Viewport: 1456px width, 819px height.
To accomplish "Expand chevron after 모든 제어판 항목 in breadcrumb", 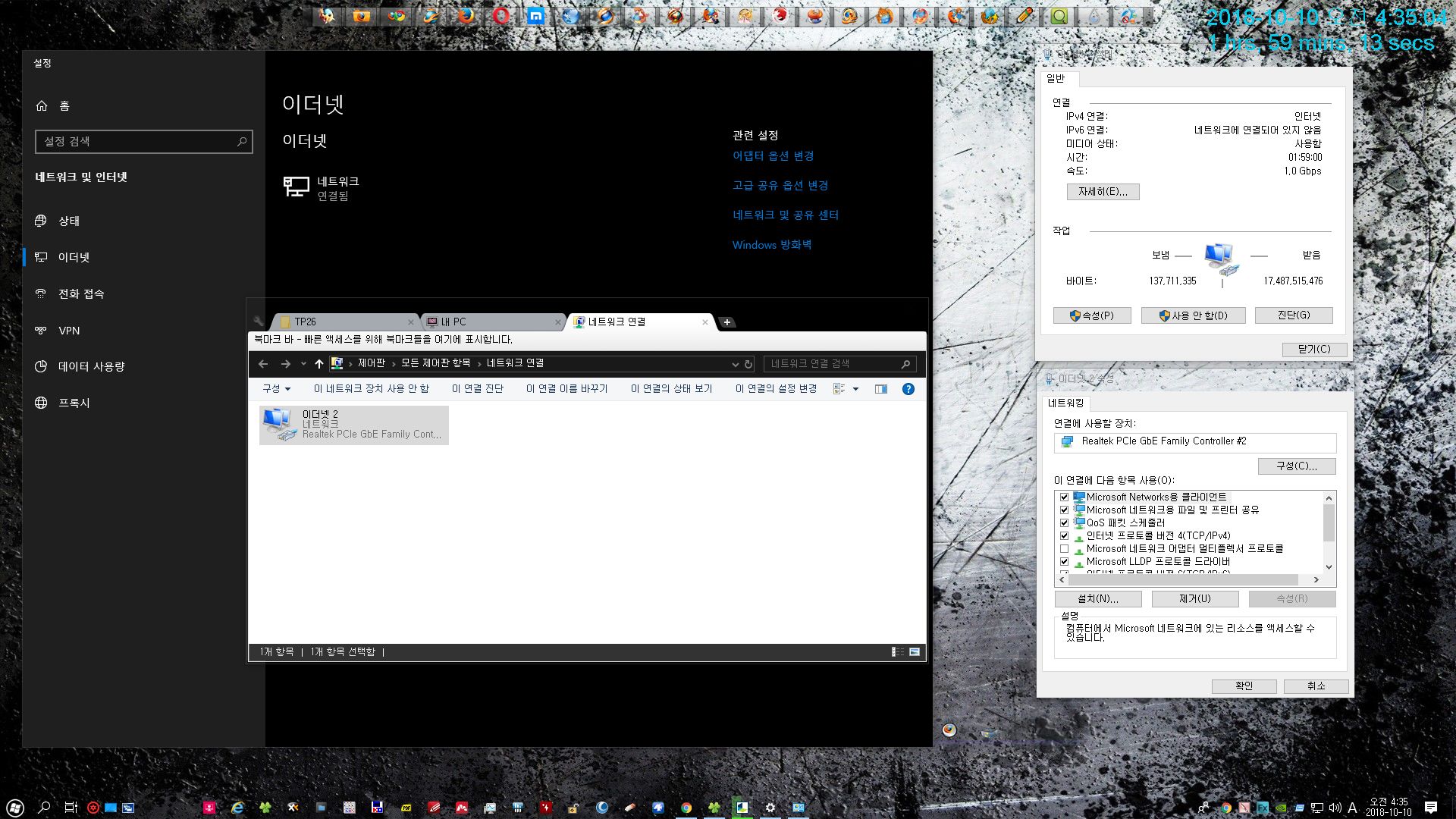I will tap(479, 364).
